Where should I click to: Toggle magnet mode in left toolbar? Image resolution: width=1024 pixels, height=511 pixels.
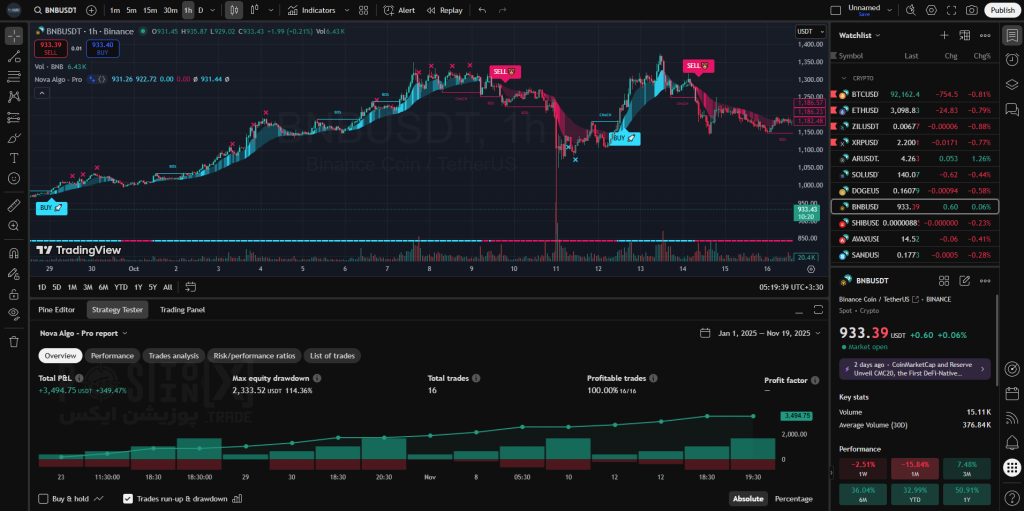[14, 253]
